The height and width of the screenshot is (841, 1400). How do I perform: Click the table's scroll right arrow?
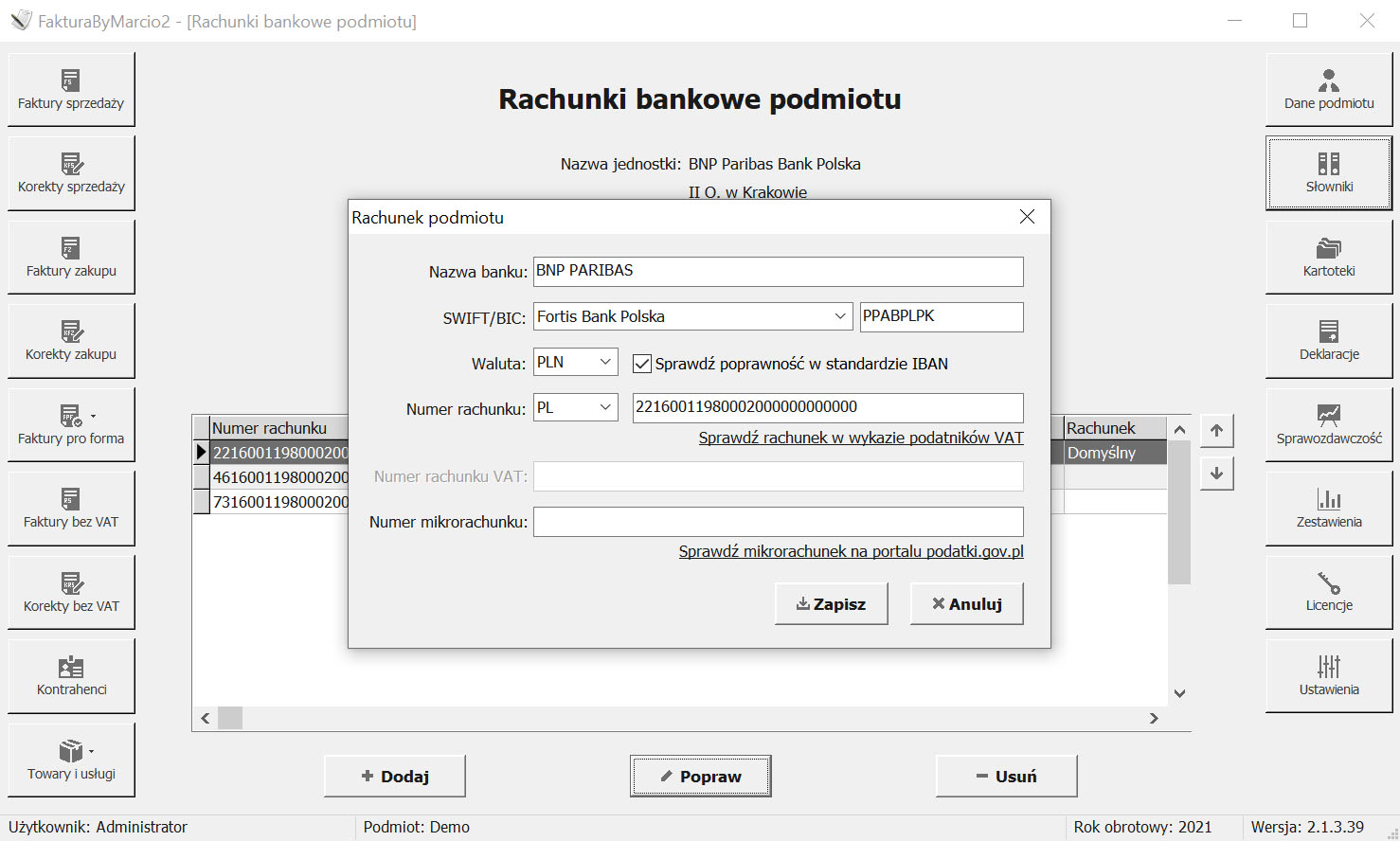click(1154, 718)
